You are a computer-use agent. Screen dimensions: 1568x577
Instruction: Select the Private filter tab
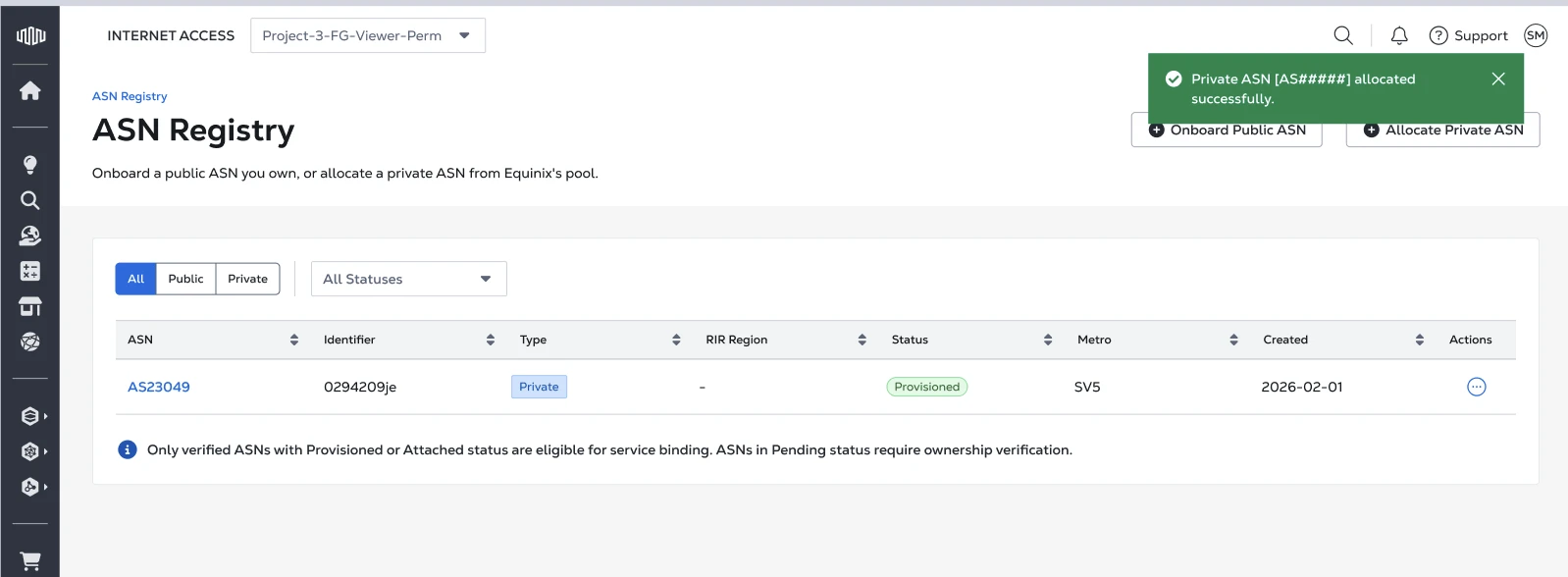(247, 279)
